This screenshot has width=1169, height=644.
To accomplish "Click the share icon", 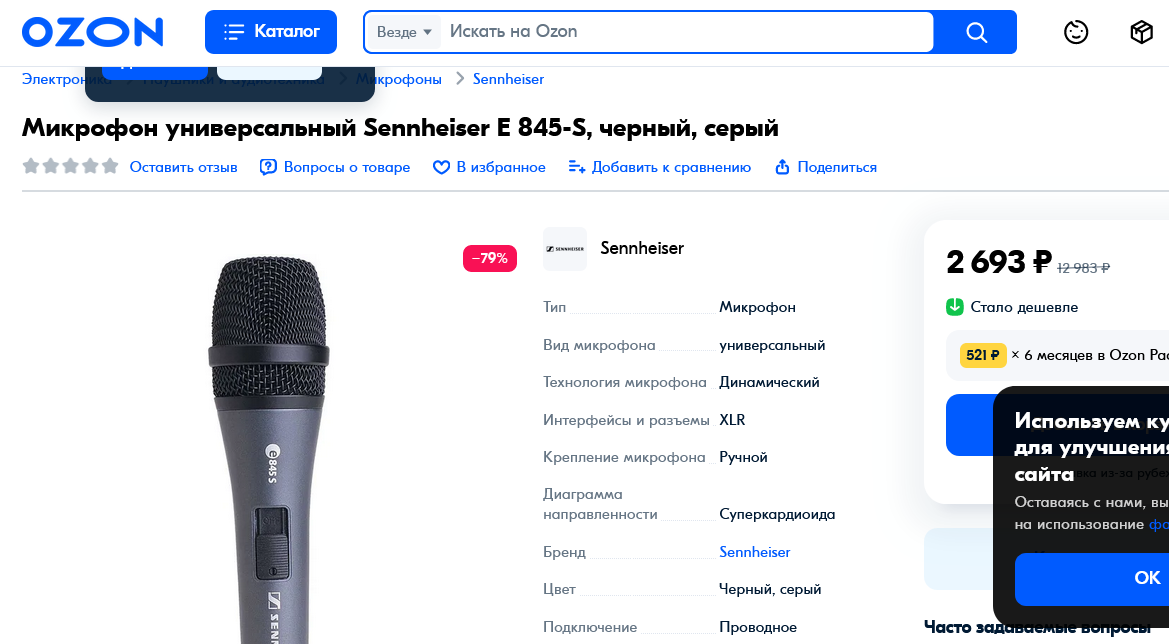I will point(783,167).
